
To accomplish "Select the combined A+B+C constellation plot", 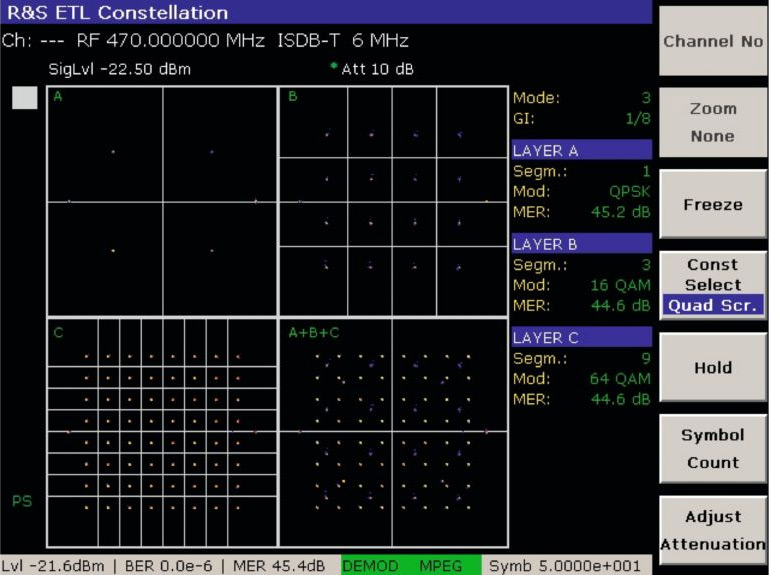I will coord(393,432).
